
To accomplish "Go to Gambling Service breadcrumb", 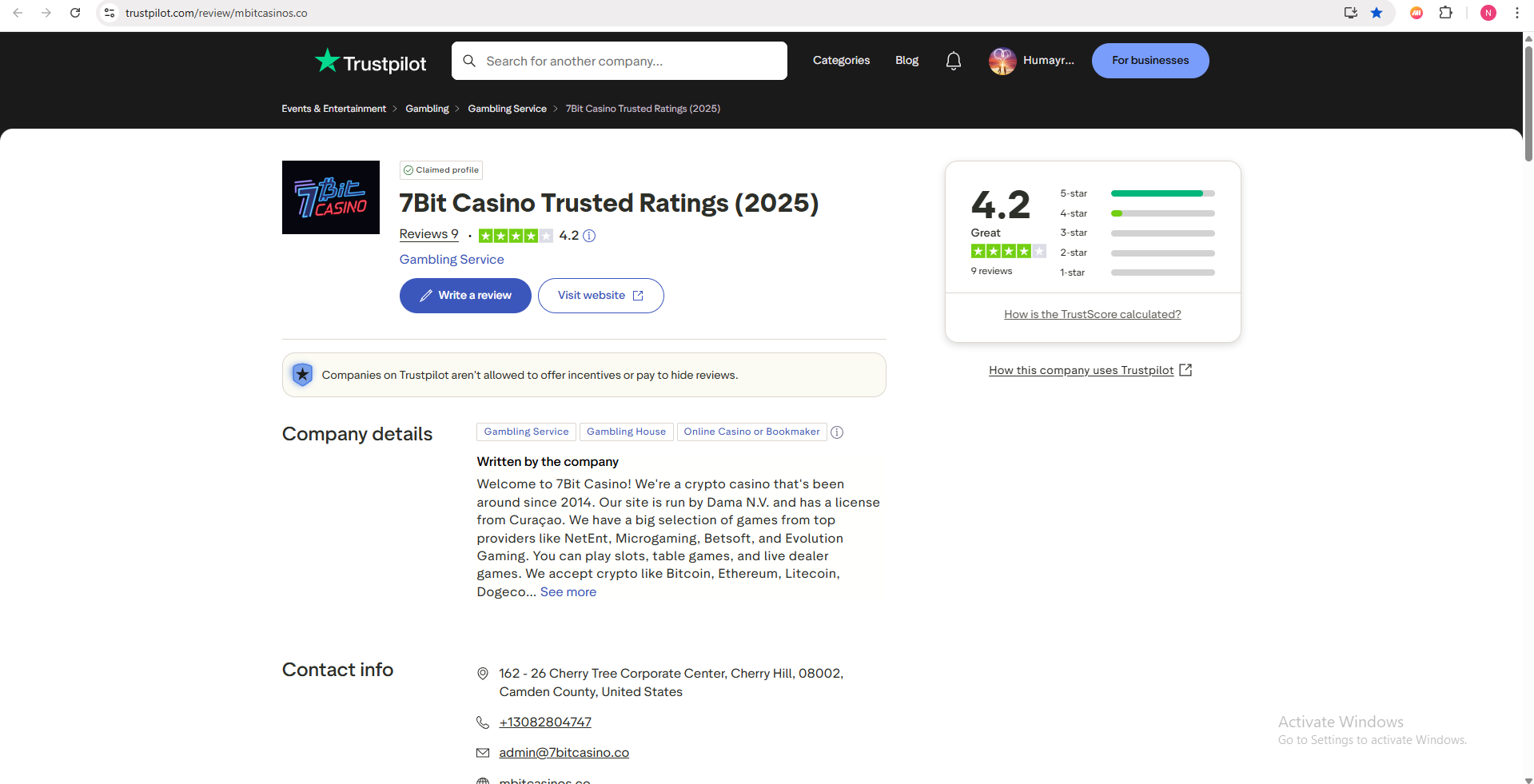I will (x=507, y=109).
